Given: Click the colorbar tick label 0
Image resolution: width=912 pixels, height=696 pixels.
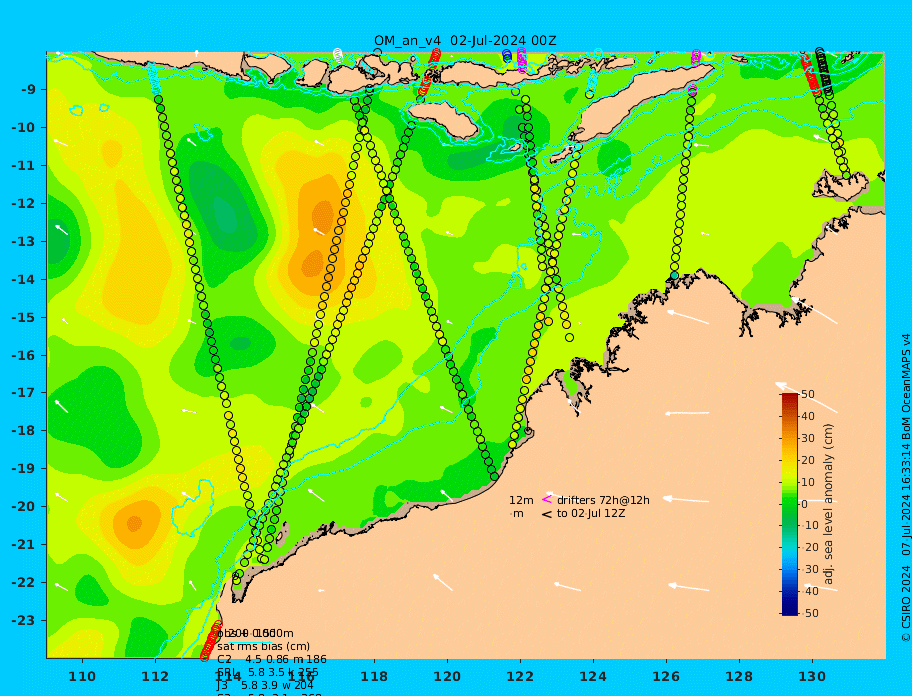Looking at the screenshot, I should pos(804,504).
